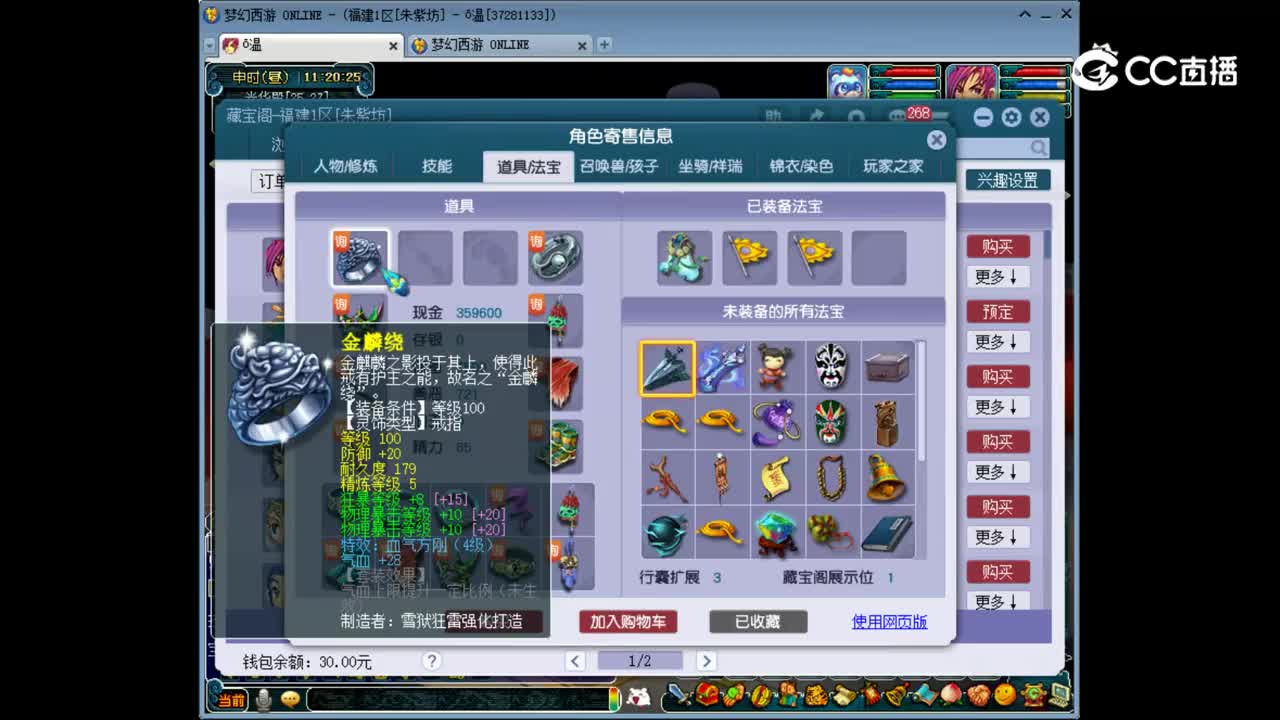Open the tab list dropdown arrow at left
The width and height of the screenshot is (1280, 720).
(x=209, y=45)
